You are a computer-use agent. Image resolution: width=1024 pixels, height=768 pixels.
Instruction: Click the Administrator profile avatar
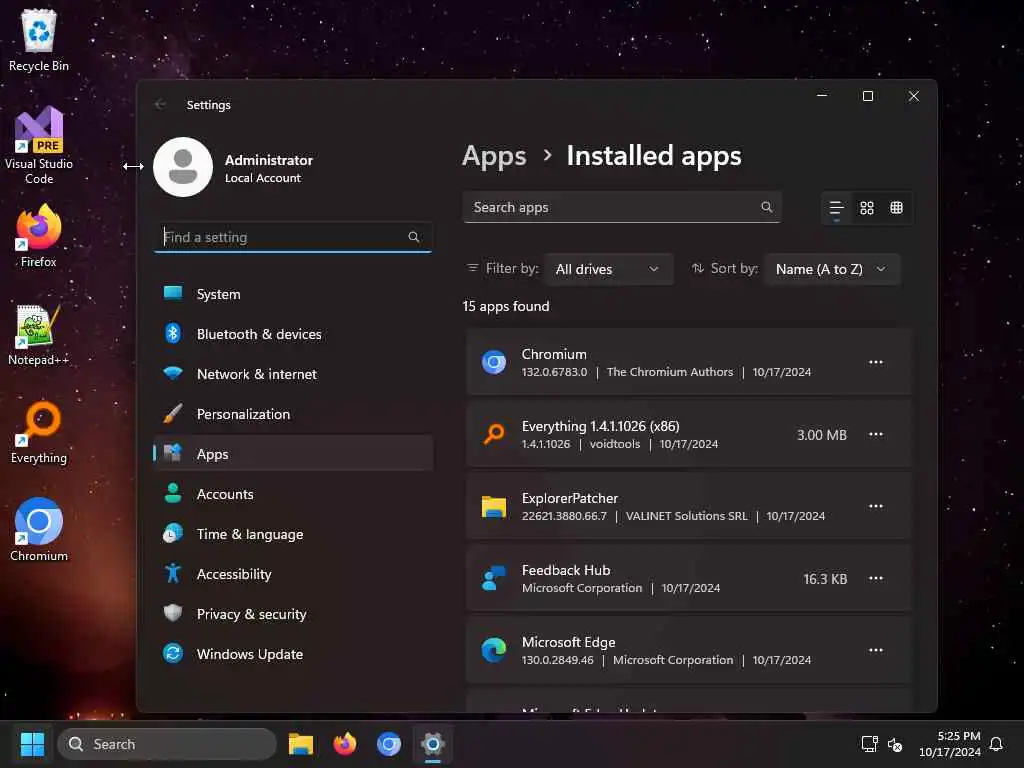point(183,167)
